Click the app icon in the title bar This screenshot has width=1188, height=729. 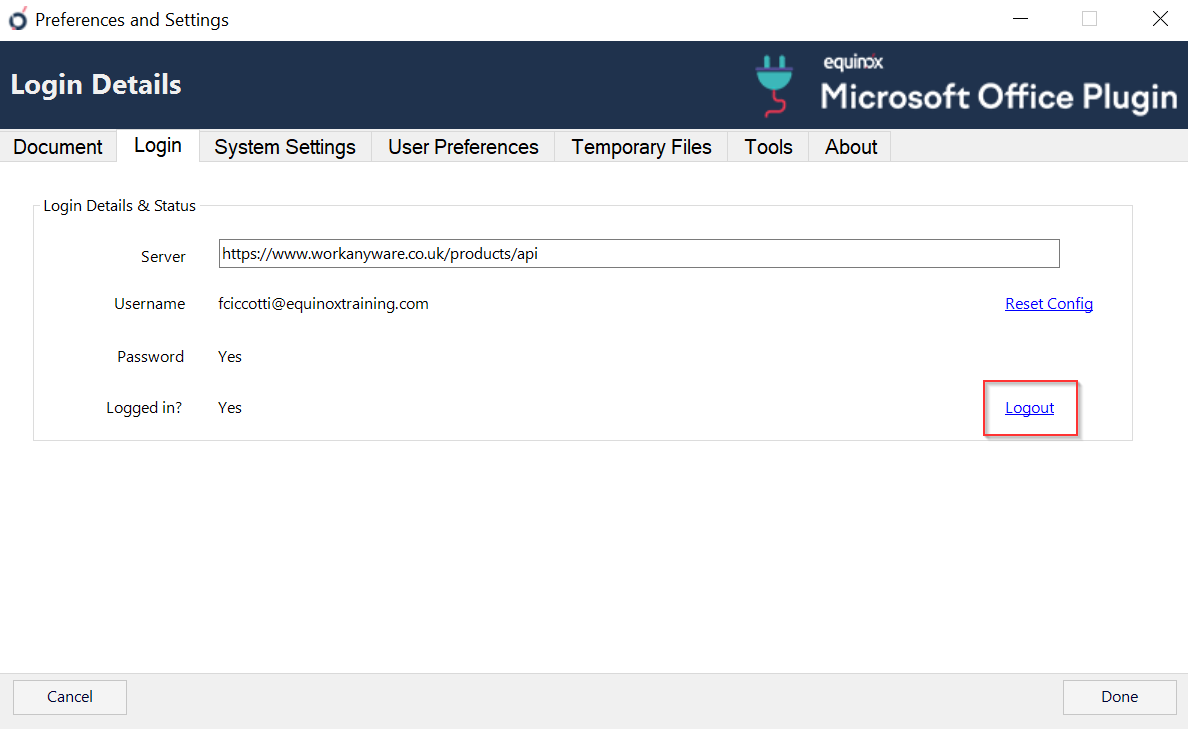(x=17, y=19)
